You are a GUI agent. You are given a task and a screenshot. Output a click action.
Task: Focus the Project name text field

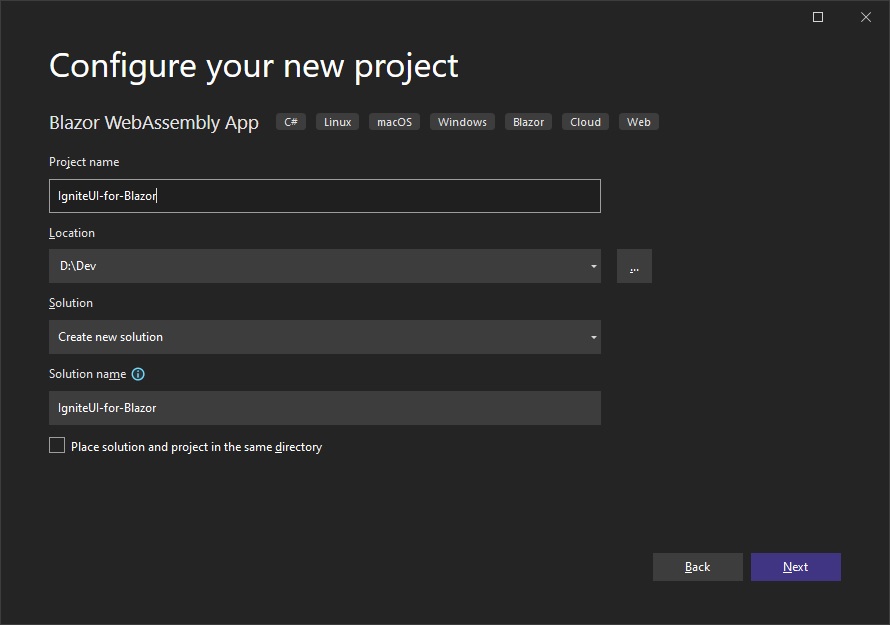point(324,196)
